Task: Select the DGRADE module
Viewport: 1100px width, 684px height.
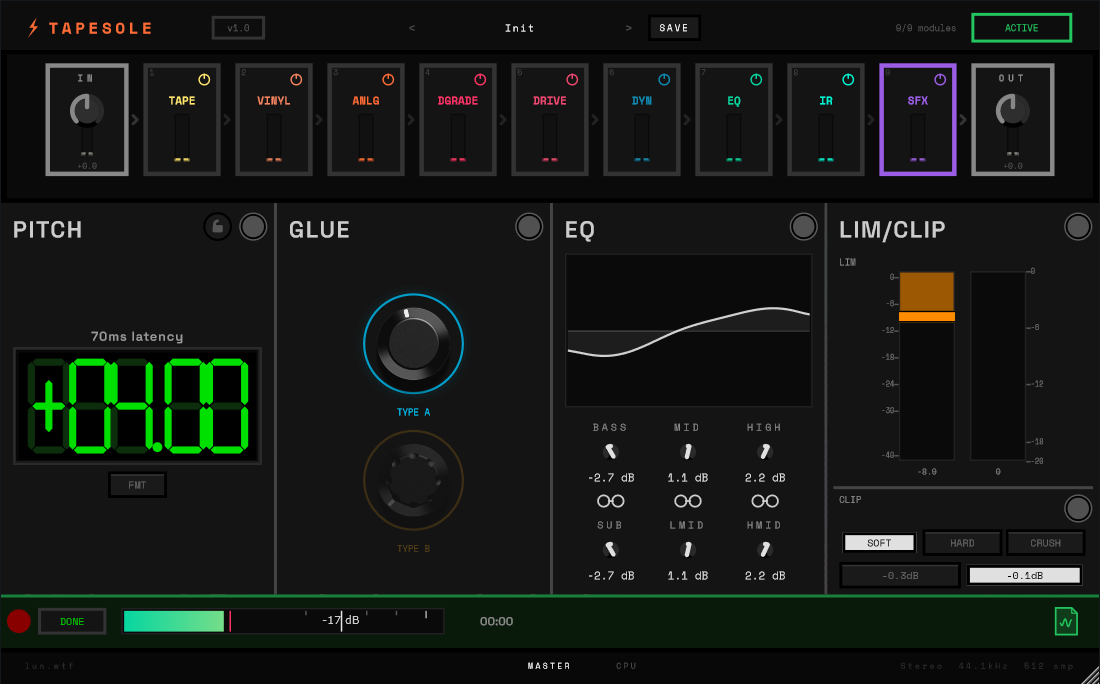Action: [457, 120]
